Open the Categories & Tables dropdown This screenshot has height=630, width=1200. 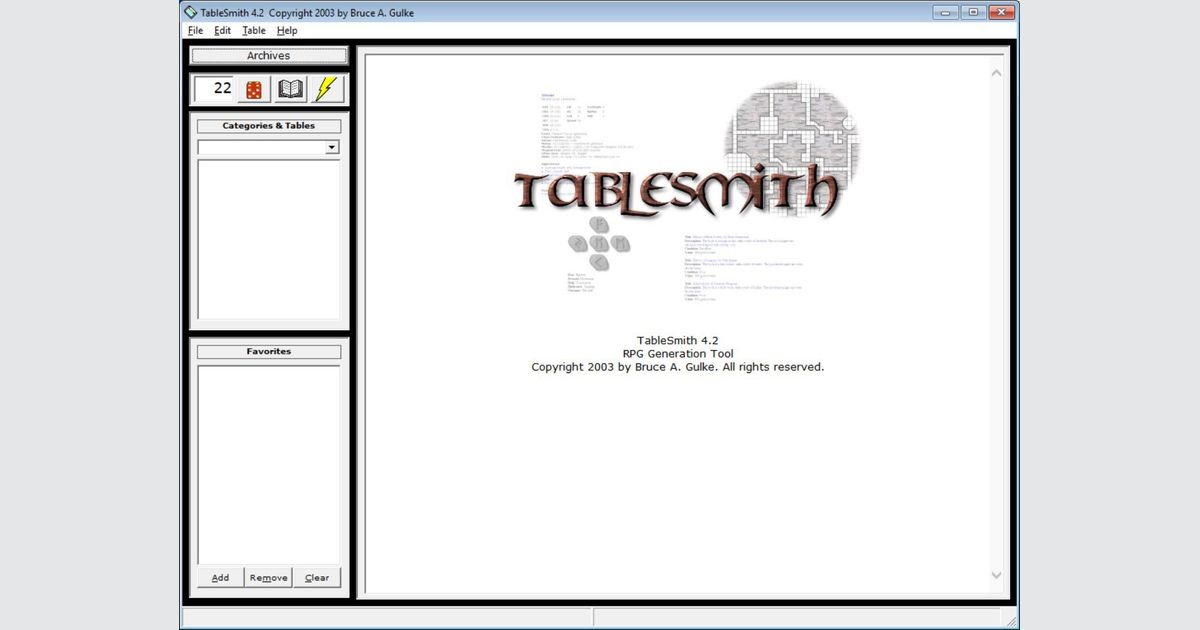[331, 147]
